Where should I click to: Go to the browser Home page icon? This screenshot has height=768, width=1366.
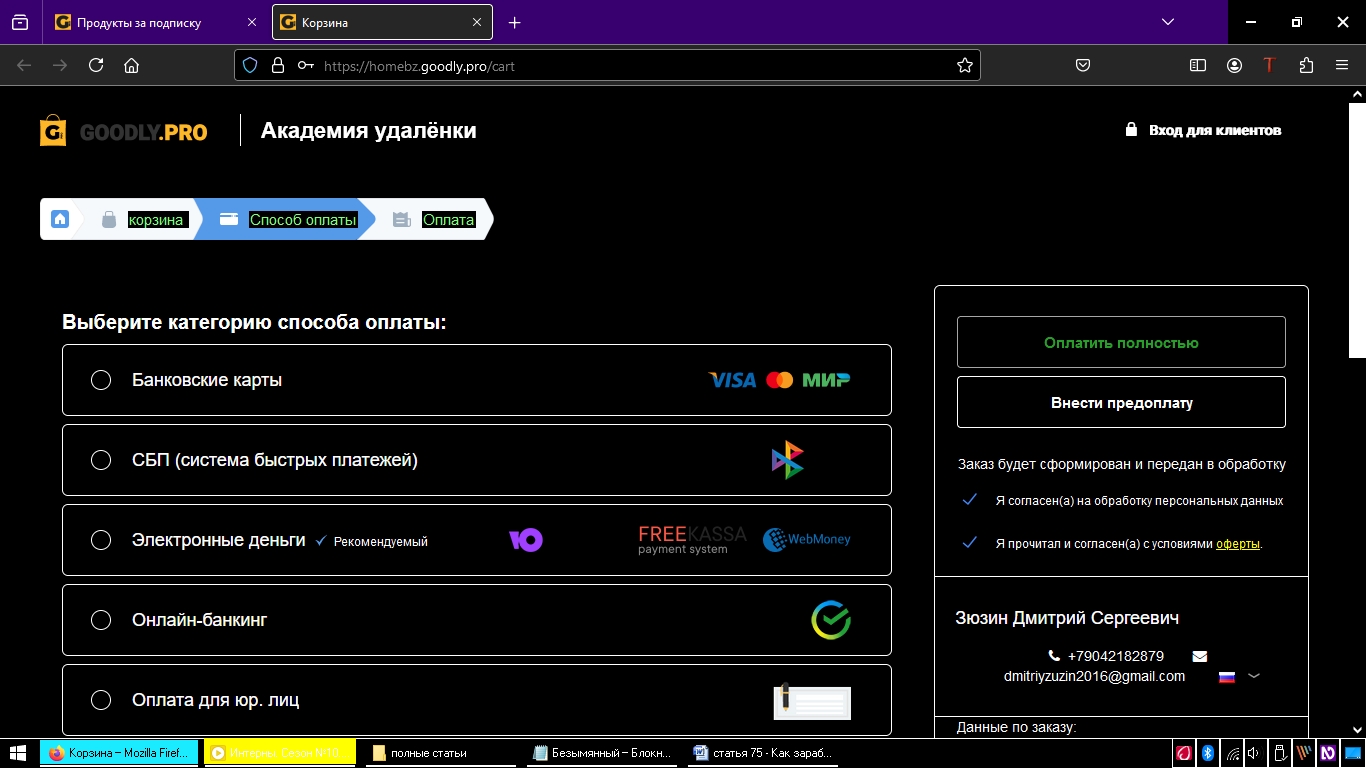pos(131,65)
